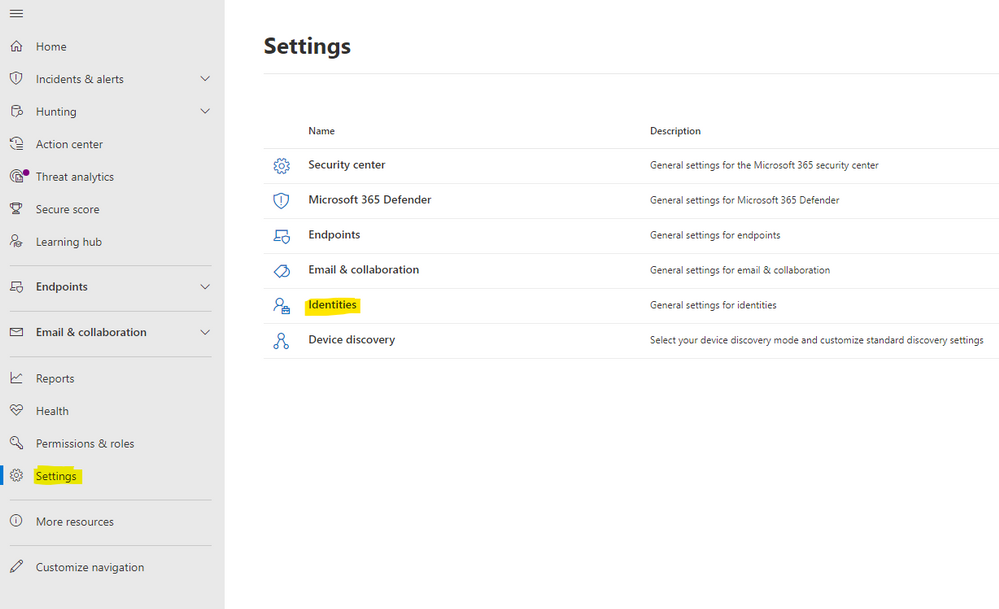
Task: Click the More resources info icon
Action: click(17, 520)
